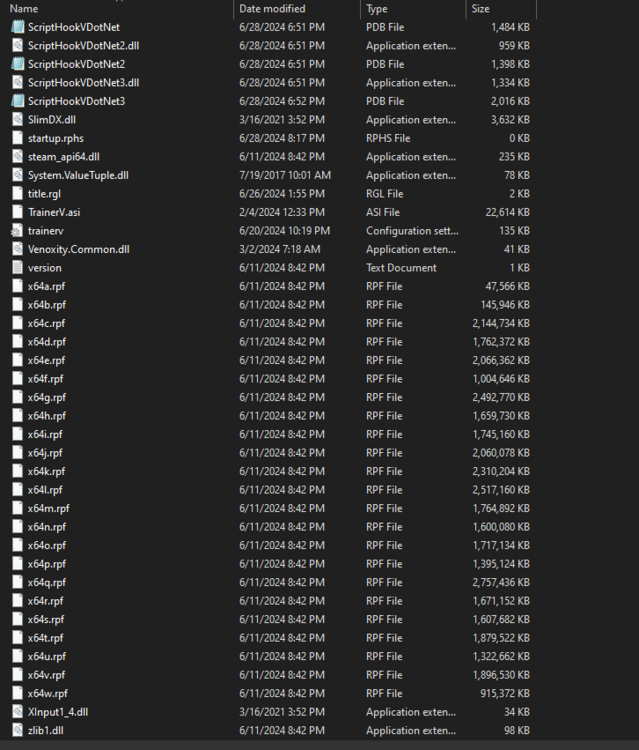This screenshot has width=639, height=750.
Task: Click the ScriptHookVDotNet3.dll file icon
Action: pyautogui.click(x=18, y=83)
